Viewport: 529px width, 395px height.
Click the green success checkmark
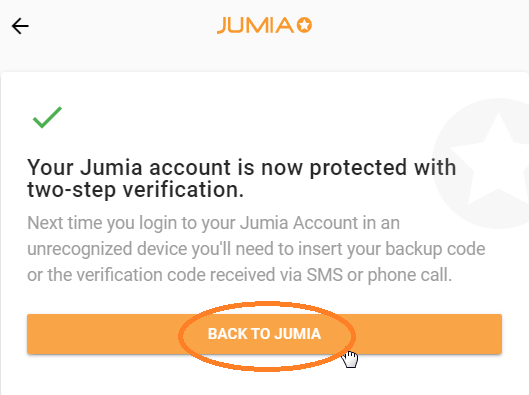point(47,117)
